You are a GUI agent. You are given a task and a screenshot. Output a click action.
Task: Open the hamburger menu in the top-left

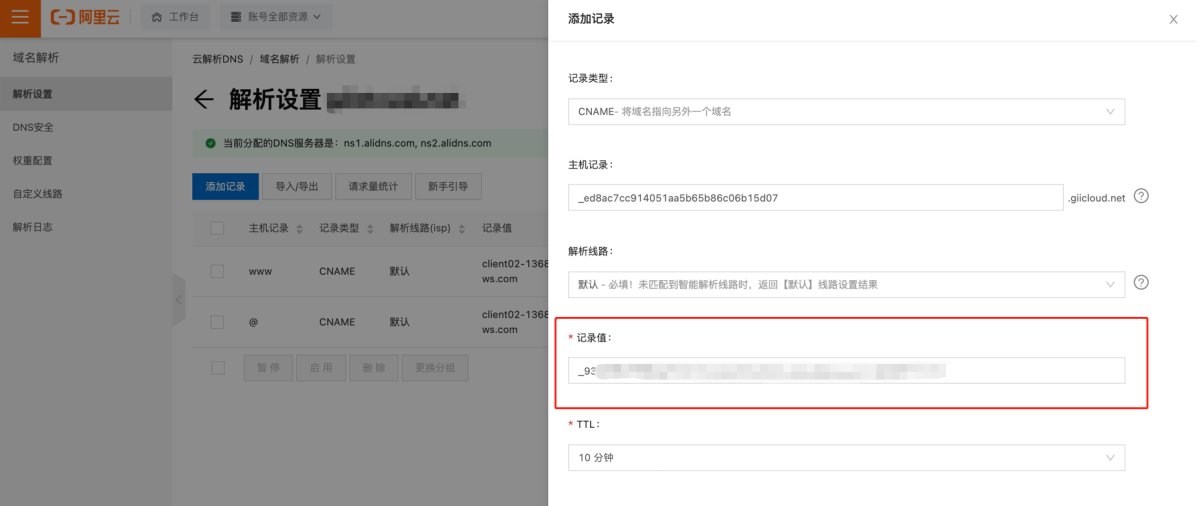click(20, 17)
